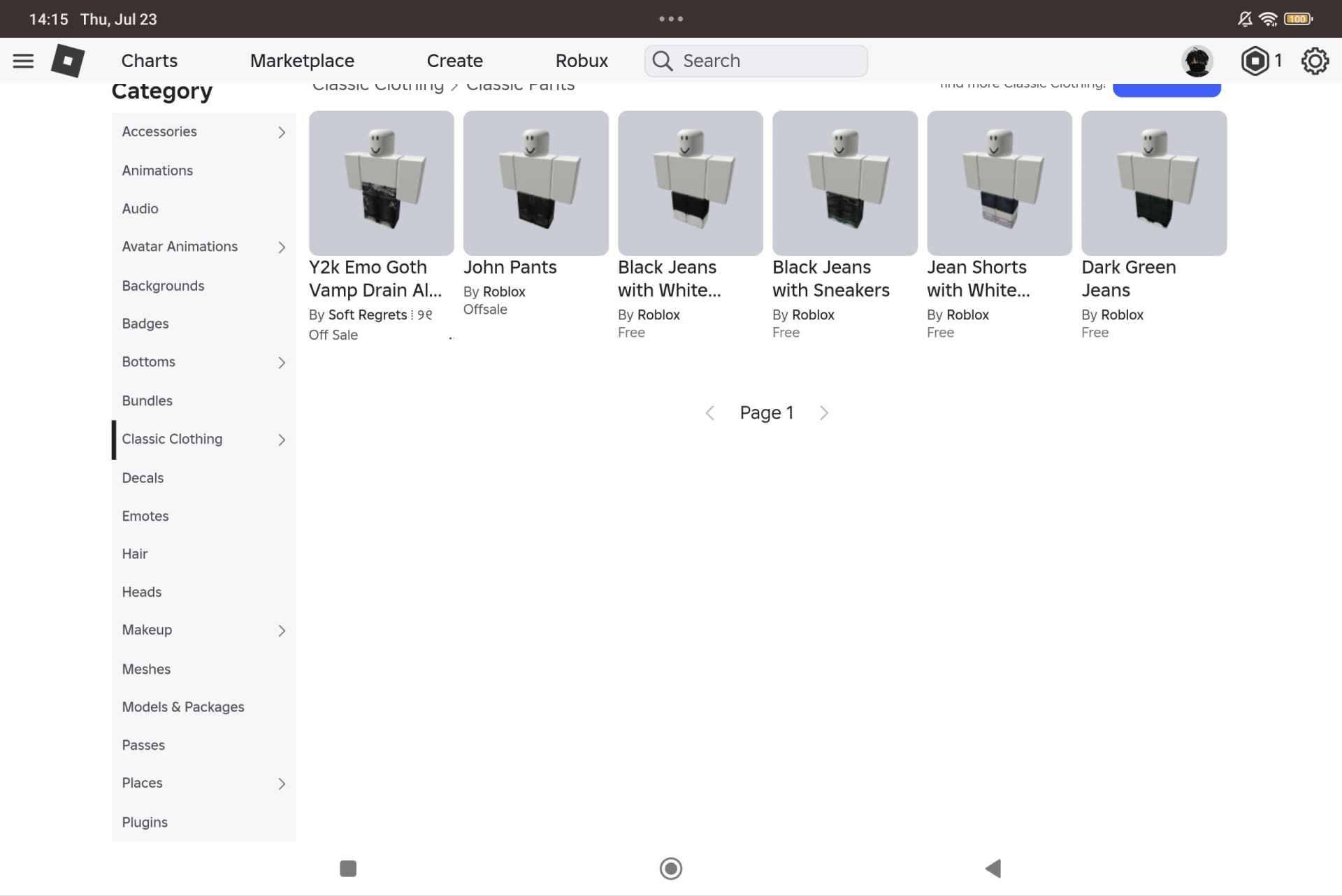The height and width of the screenshot is (896, 1342).
Task: Tap the battery status icon
Action: click(x=1298, y=19)
